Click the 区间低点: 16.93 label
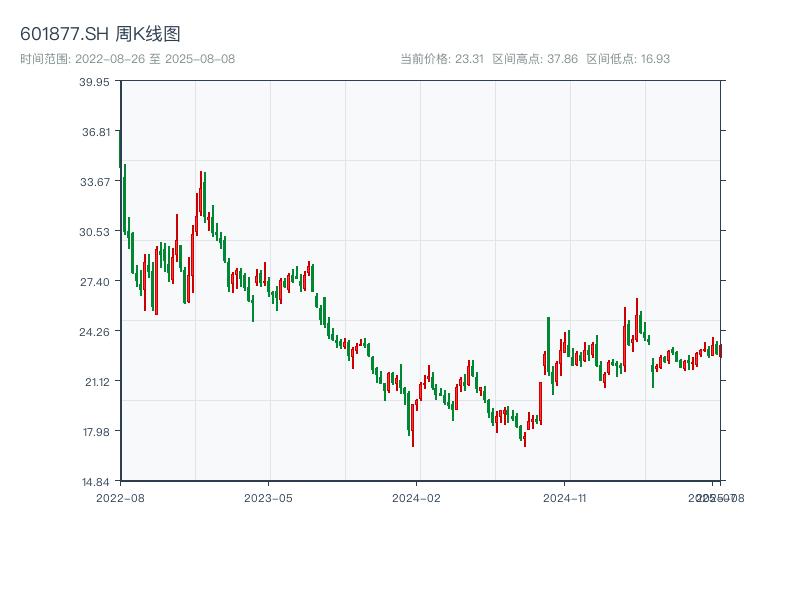 tap(627, 59)
